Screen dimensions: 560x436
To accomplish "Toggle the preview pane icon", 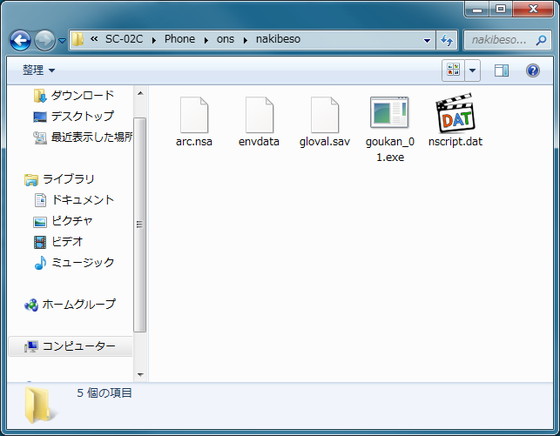I will click(501, 70).
